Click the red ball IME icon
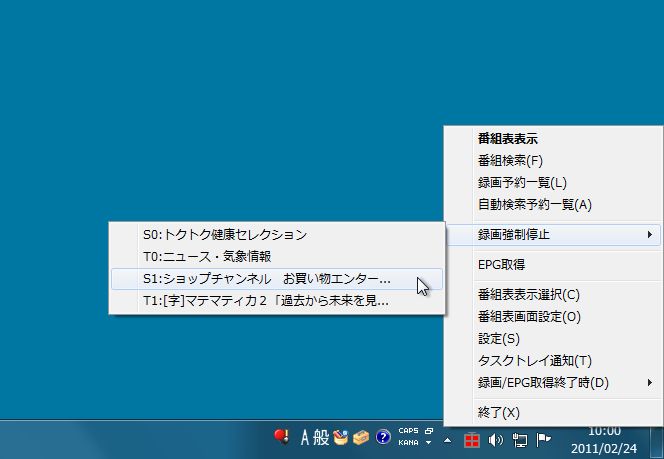 pyautogui.click(x=281, y=437)
